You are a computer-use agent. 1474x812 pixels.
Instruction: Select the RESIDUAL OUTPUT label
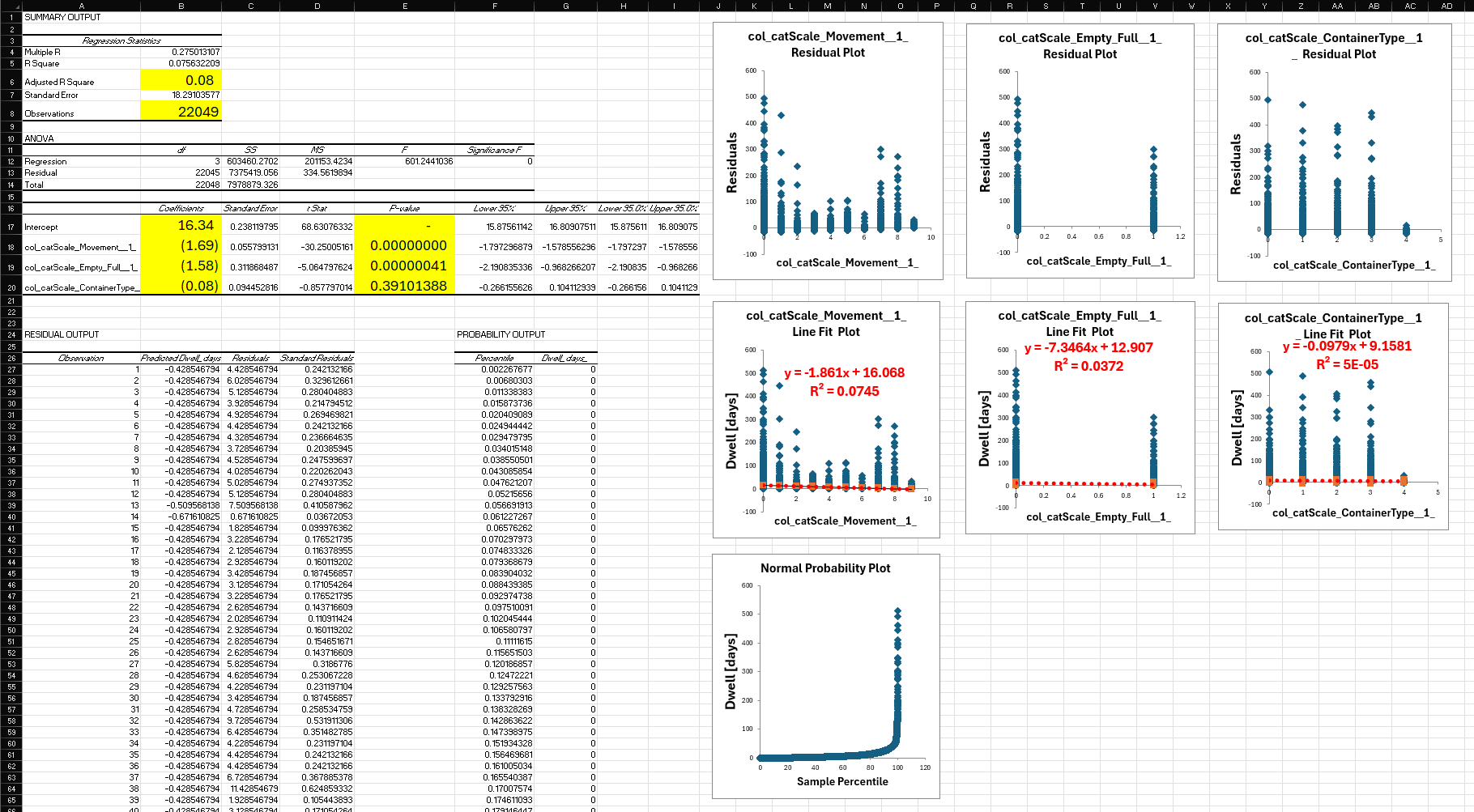(x=82, y=334)
